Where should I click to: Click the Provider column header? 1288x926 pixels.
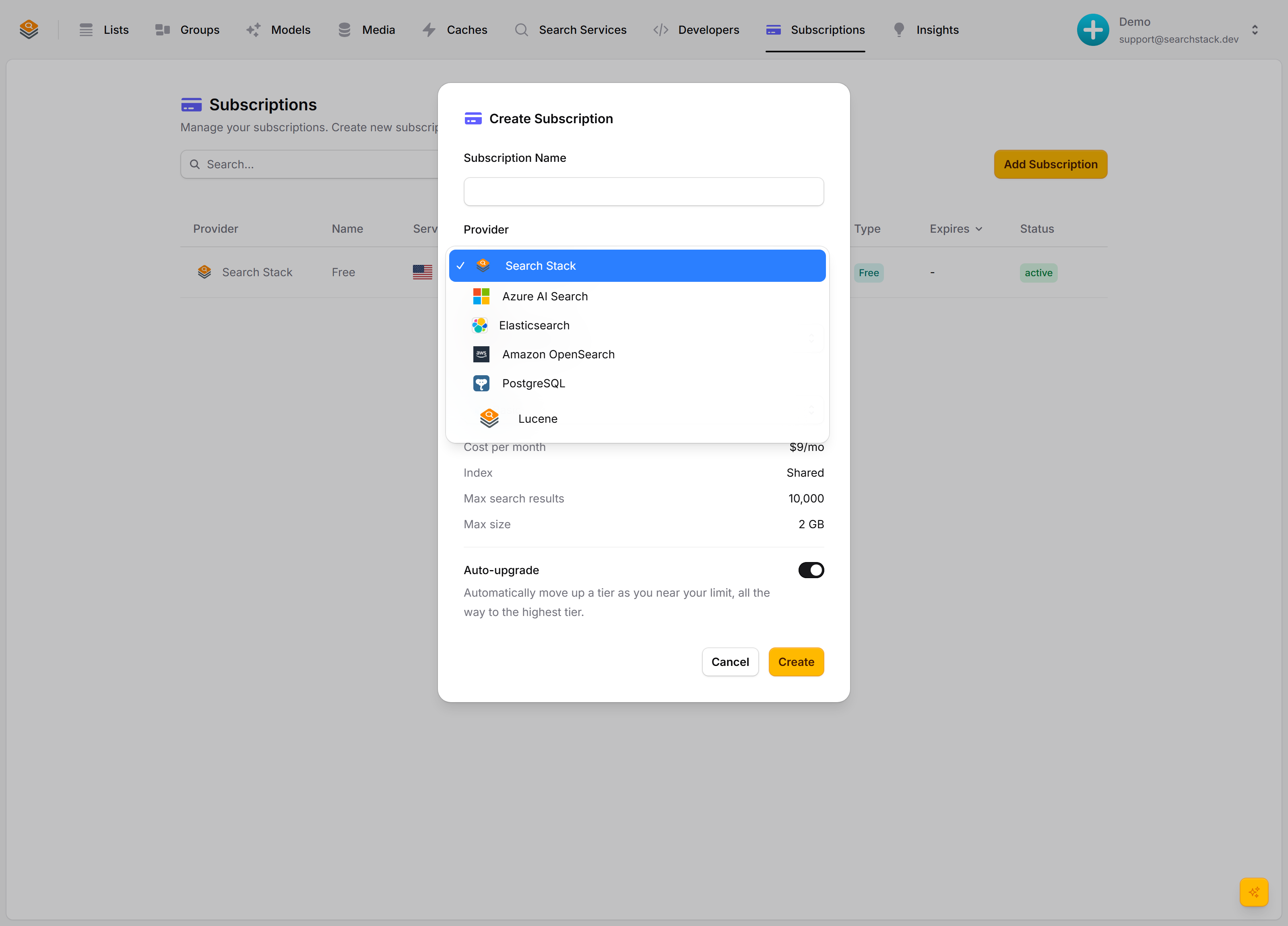215,229
